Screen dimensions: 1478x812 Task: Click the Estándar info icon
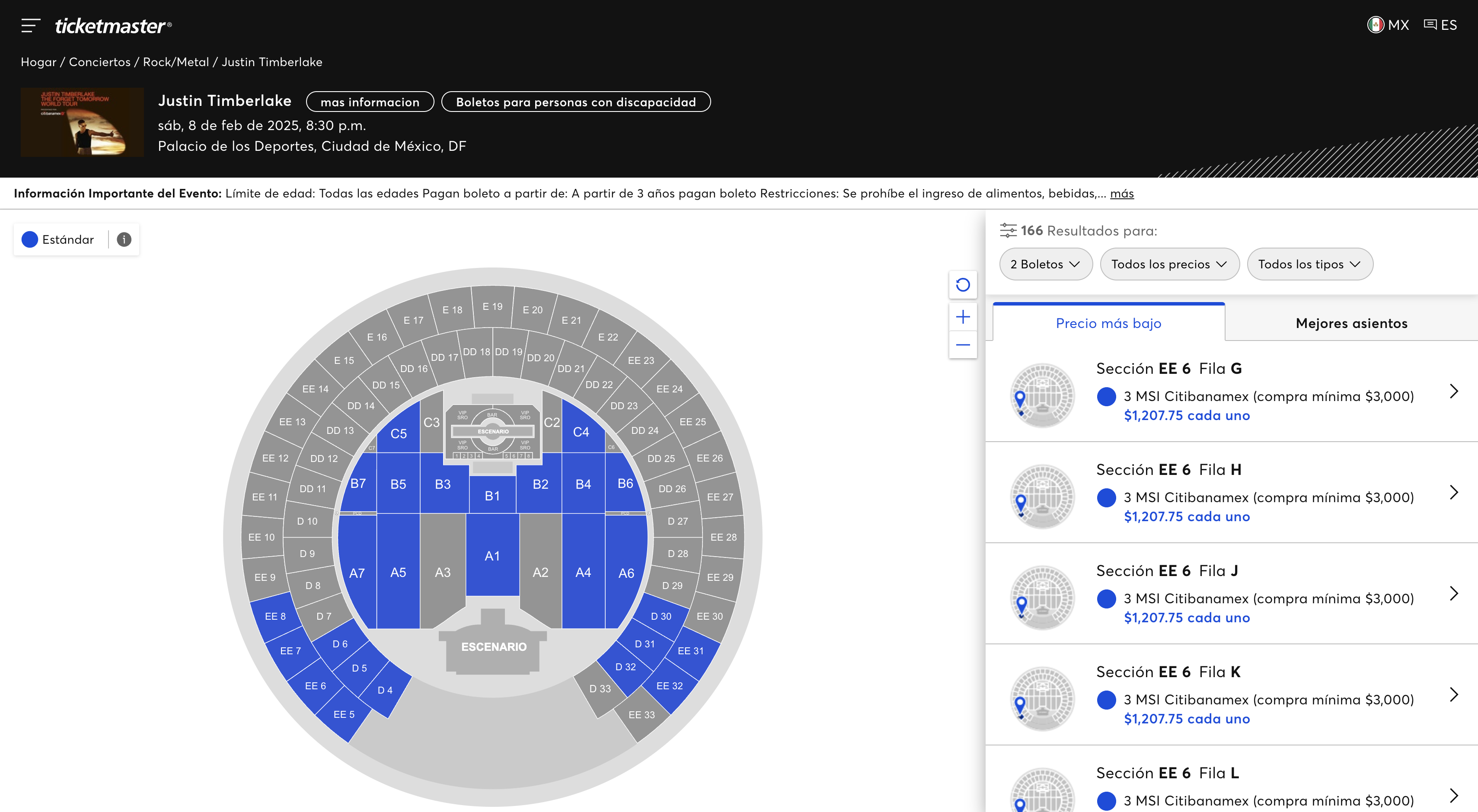pos(122,240)
